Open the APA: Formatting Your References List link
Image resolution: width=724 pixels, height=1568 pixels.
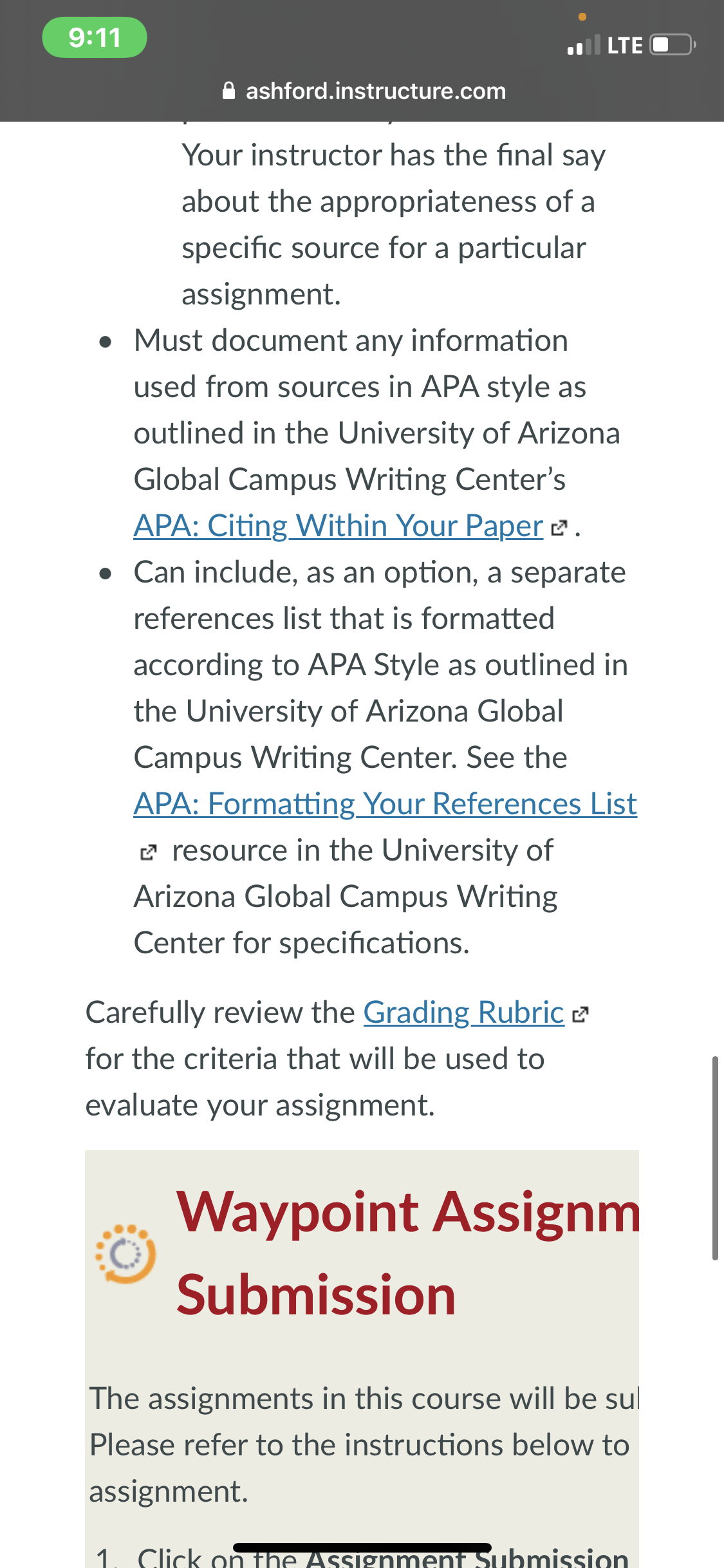(x=385, y=804)
